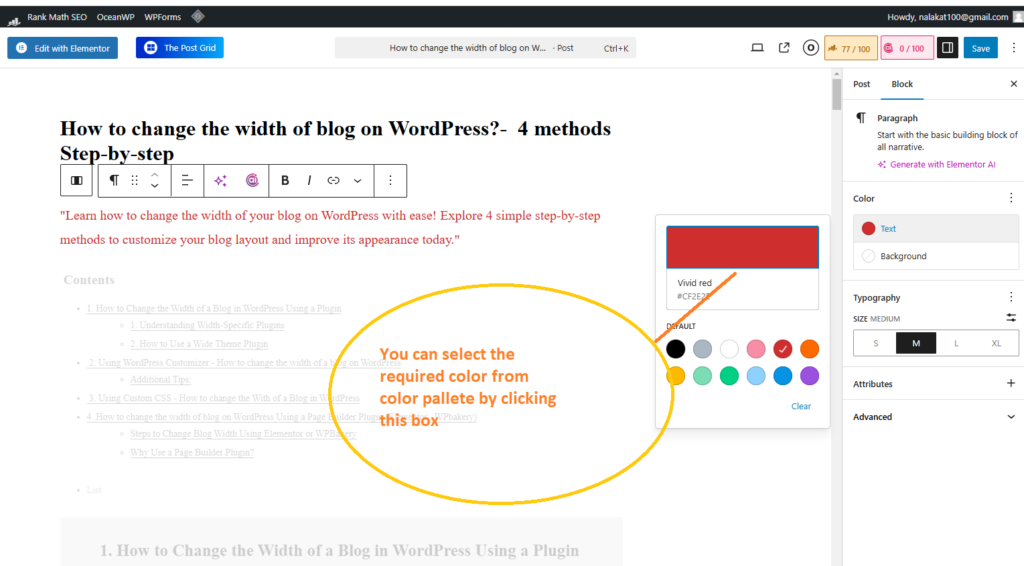The height and width of the screenshot is (566, 1024).
Task: Open Typography options three-dot menu
Action: [1011, 297]
